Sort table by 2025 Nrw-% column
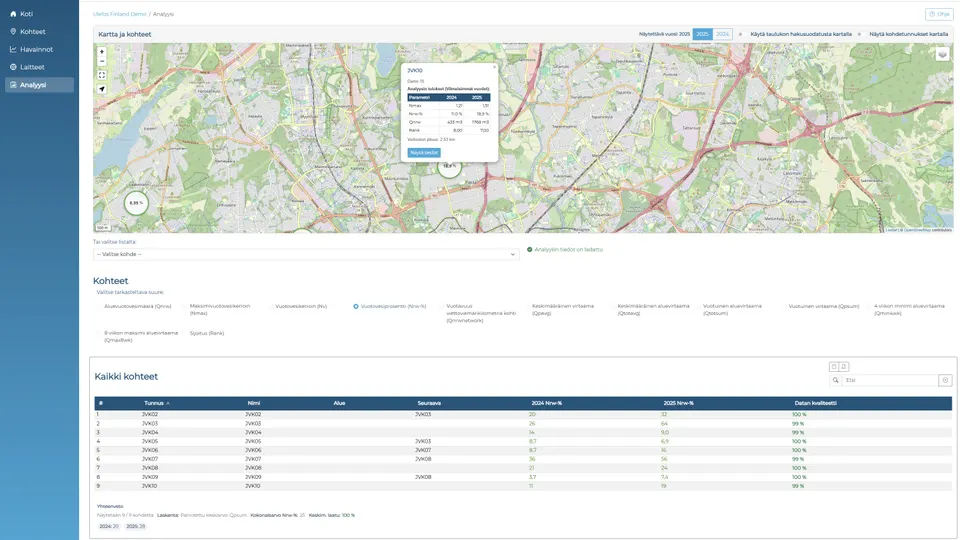This screenshot has height=540, width=960. (678, 403)
